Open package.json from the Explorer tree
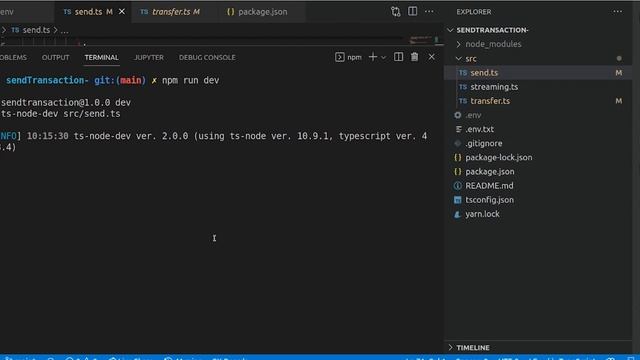Screen dimensions: 640x360 pos(538,171)
